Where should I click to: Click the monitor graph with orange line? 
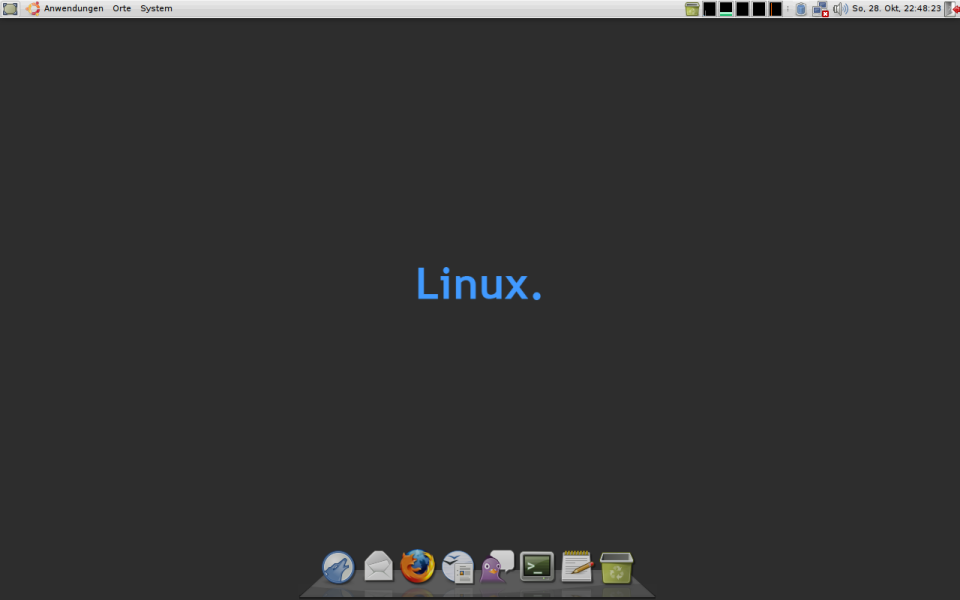click(776, 9)
